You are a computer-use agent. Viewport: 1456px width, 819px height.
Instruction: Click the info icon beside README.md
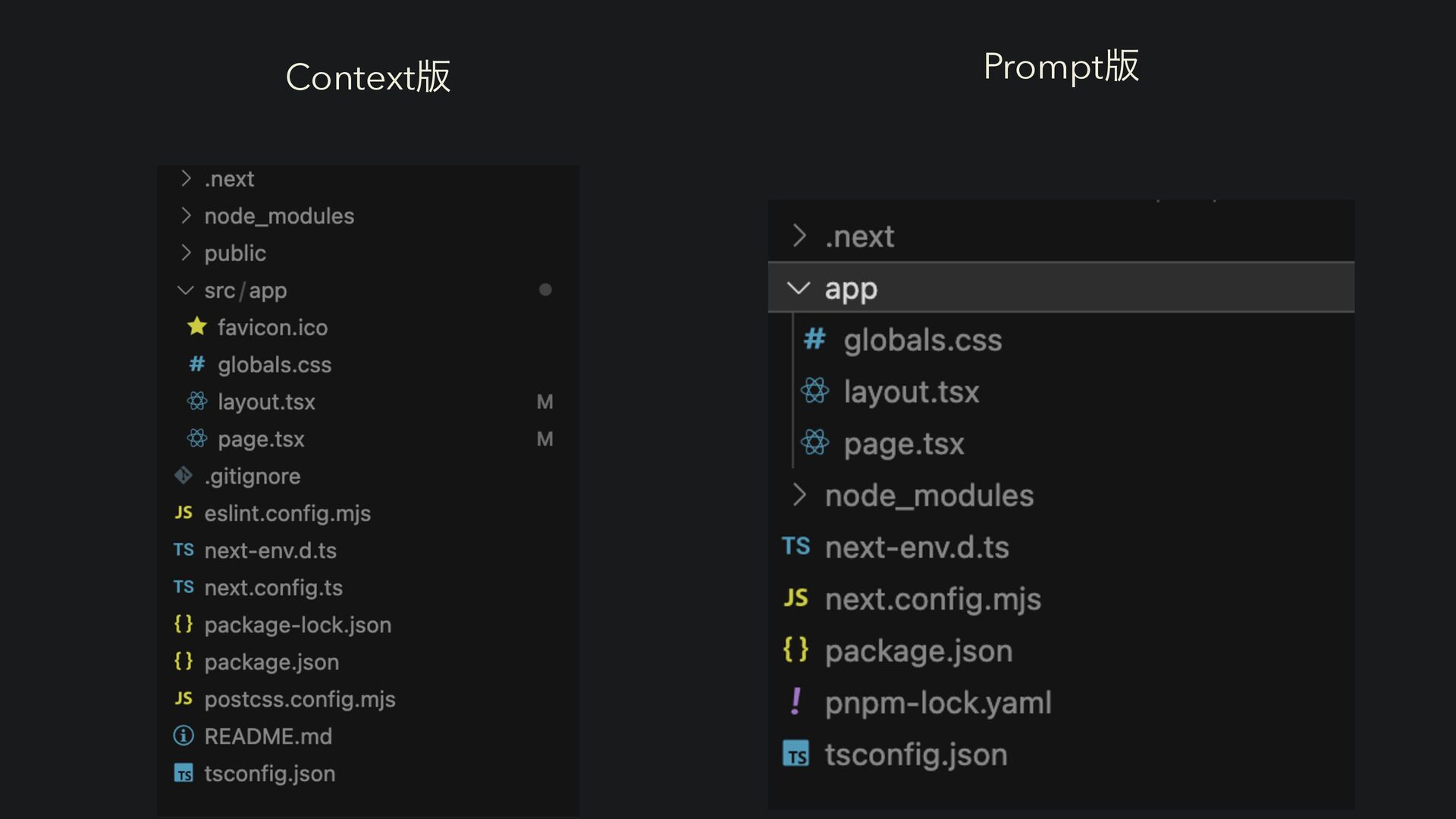pyautogui.click(x=184, y=736)
